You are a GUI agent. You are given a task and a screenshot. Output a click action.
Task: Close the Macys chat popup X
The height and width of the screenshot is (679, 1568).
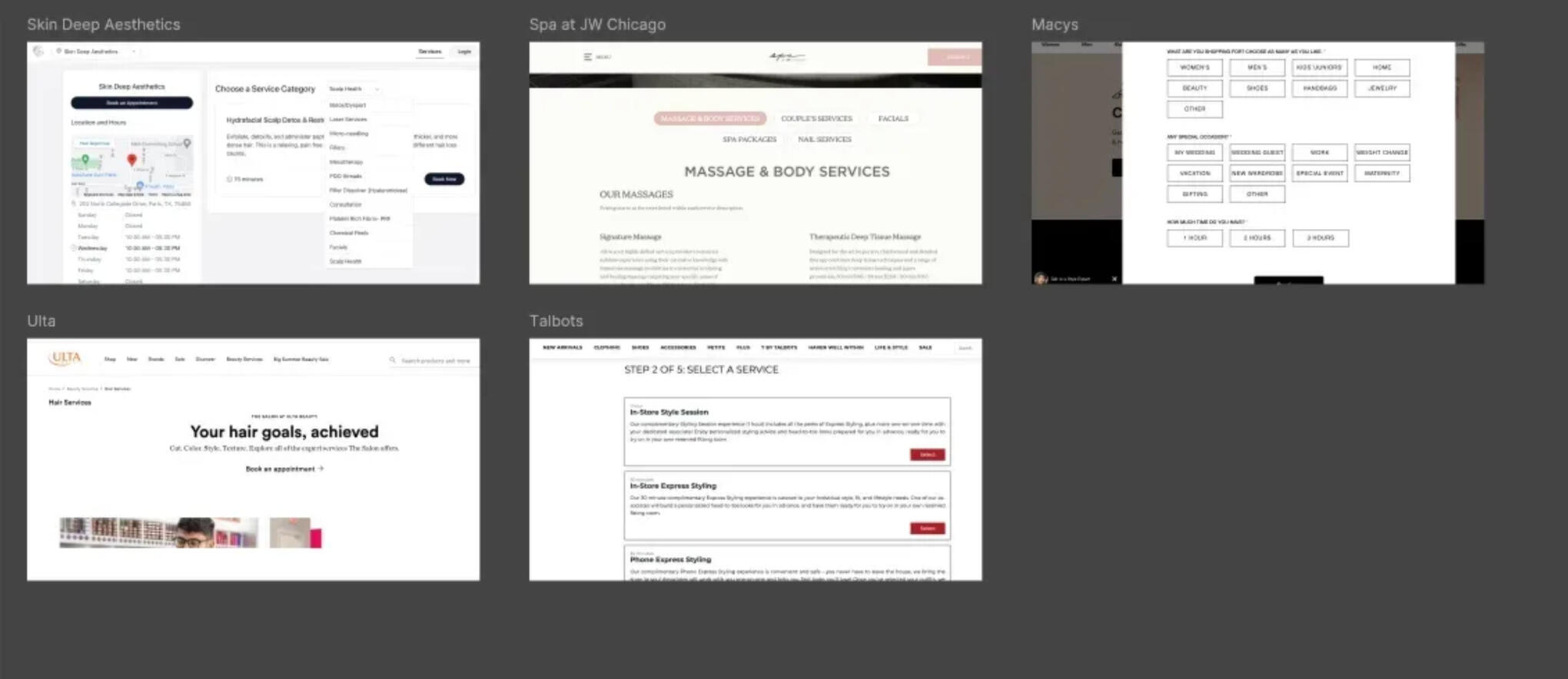click(1114, 279)
